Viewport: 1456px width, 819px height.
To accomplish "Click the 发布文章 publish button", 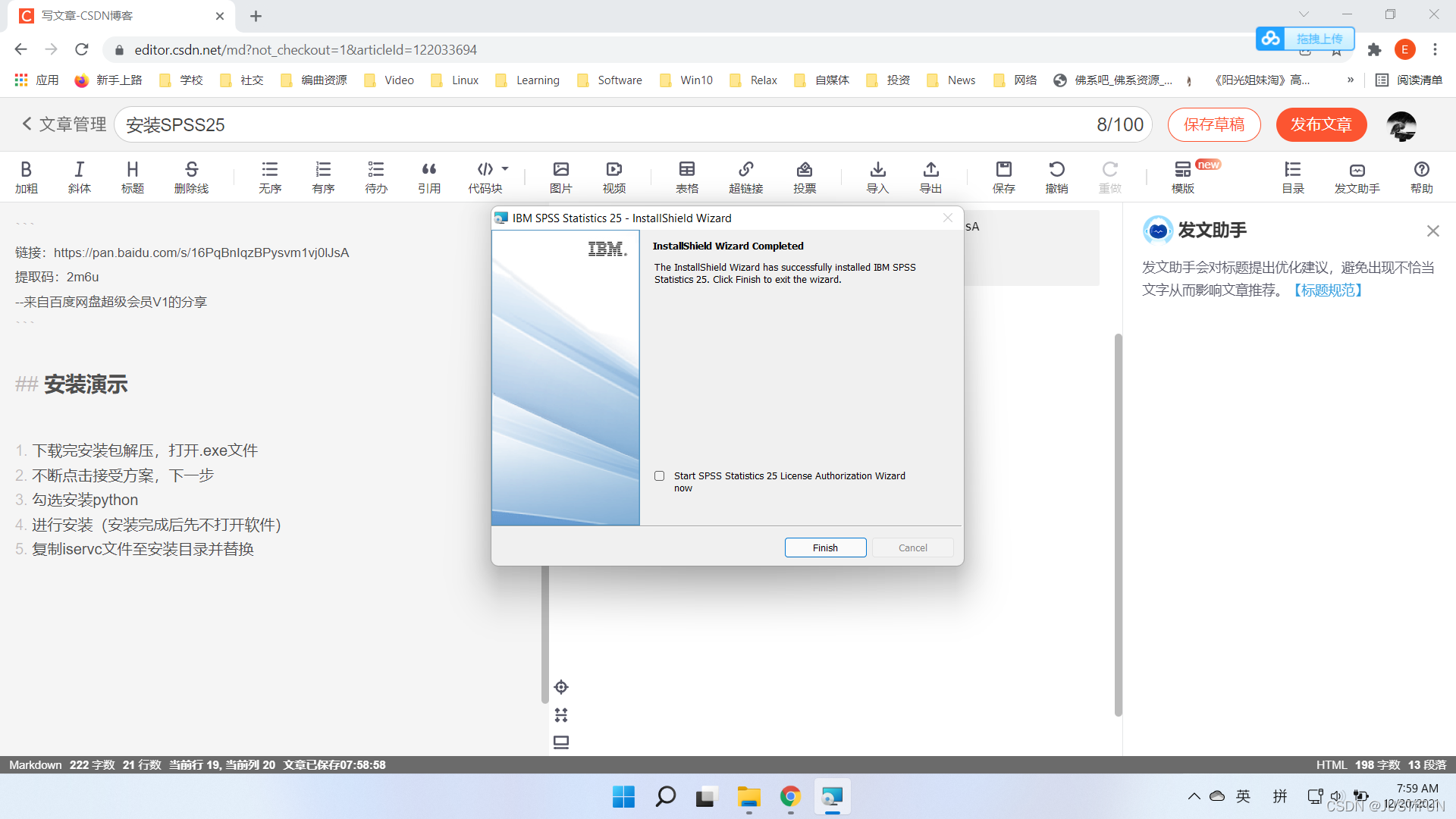I will 1322,124.
